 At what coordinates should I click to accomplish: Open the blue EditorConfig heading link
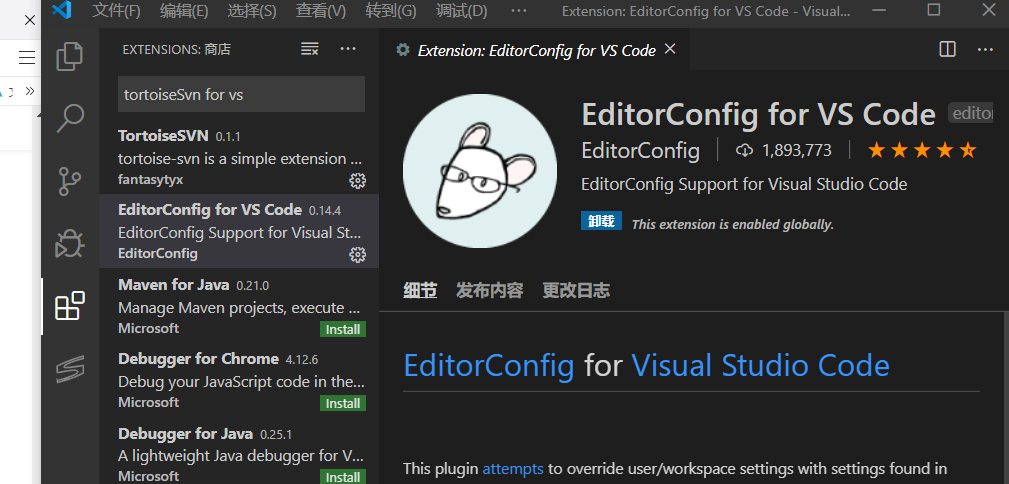pyautogui.click(x=488, y=365)
